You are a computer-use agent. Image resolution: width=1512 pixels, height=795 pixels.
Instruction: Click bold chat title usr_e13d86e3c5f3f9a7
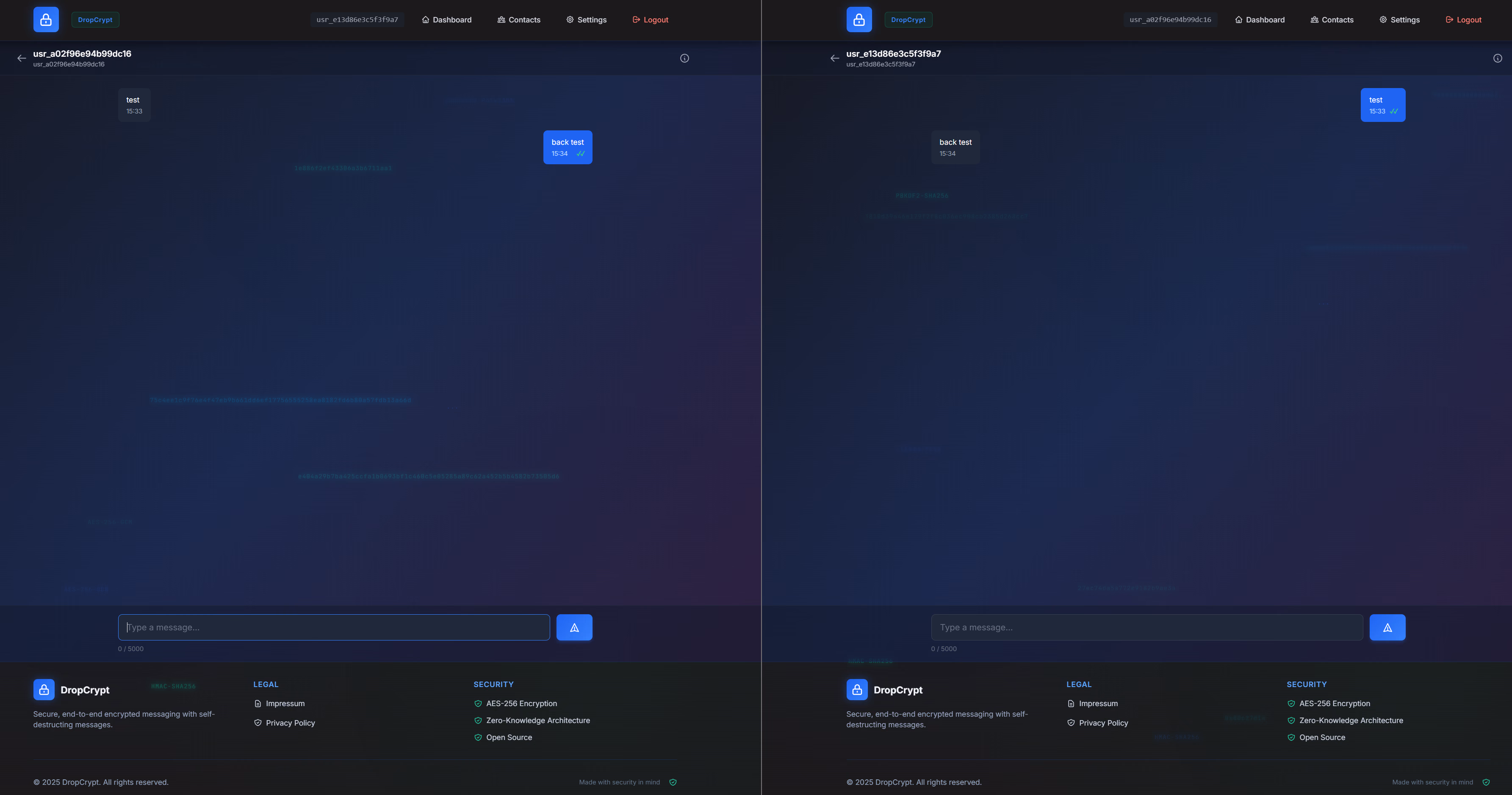[893, 53]
